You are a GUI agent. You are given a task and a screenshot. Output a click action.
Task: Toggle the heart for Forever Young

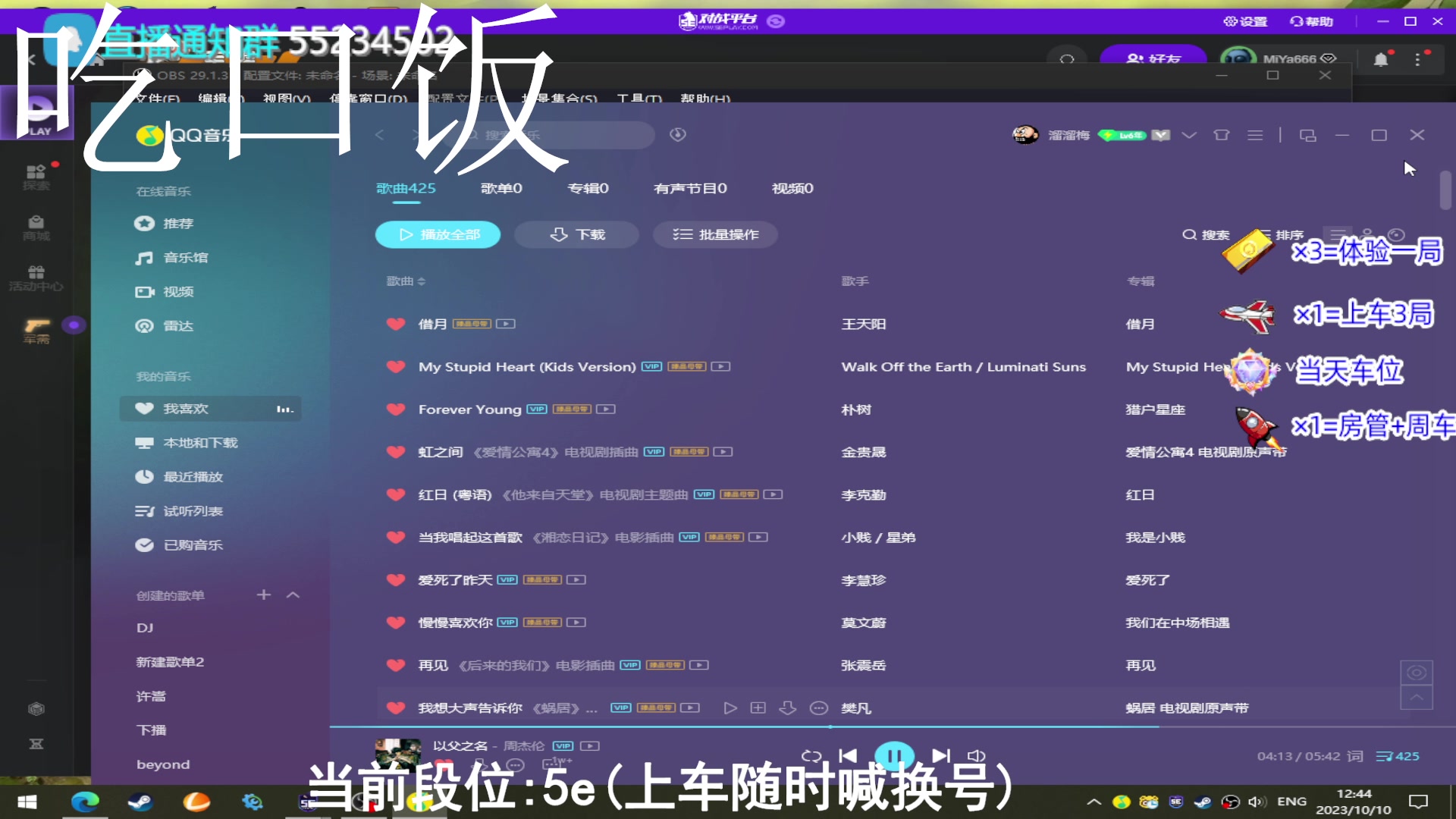coord(396,409)
